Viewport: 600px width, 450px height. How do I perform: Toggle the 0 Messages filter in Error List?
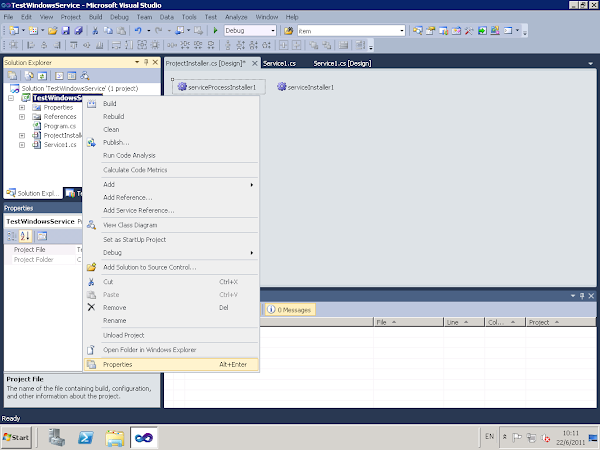click(290, 310)
